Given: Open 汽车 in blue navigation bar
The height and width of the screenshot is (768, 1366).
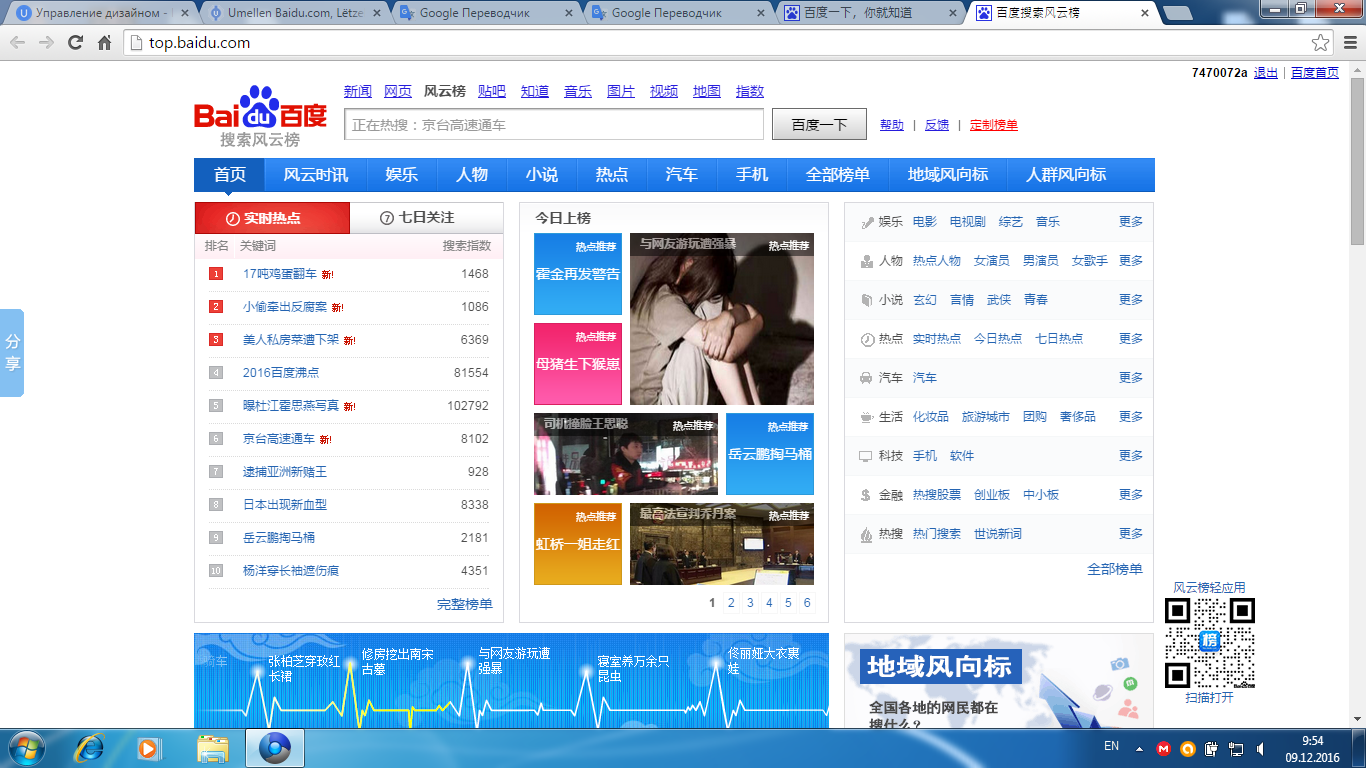Looking at the screenshot, I should point(681,175).
